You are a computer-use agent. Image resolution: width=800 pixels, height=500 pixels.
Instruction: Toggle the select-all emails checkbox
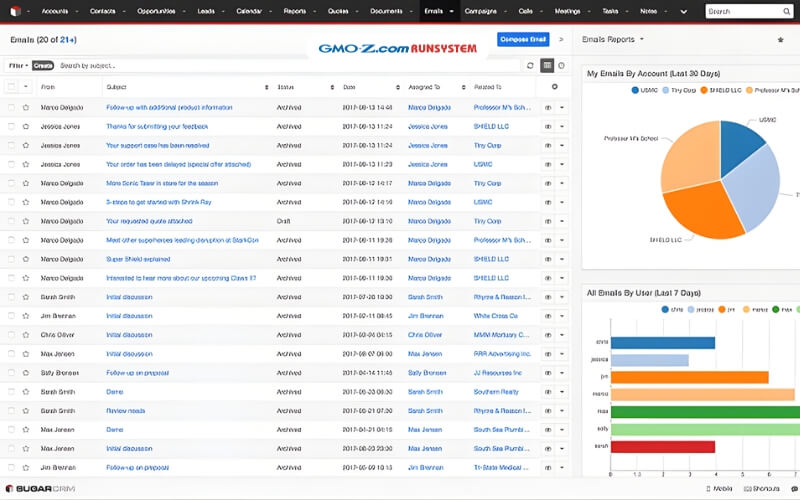[11, 87]
